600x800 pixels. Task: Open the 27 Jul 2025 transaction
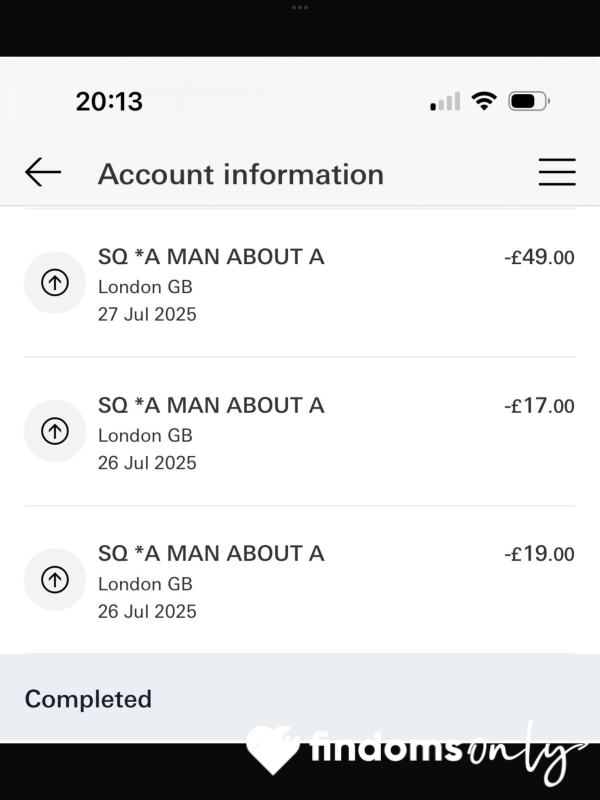300,283
